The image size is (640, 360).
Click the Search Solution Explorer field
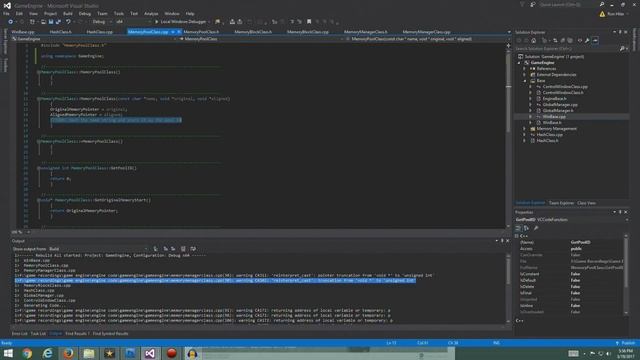point(567,49)
